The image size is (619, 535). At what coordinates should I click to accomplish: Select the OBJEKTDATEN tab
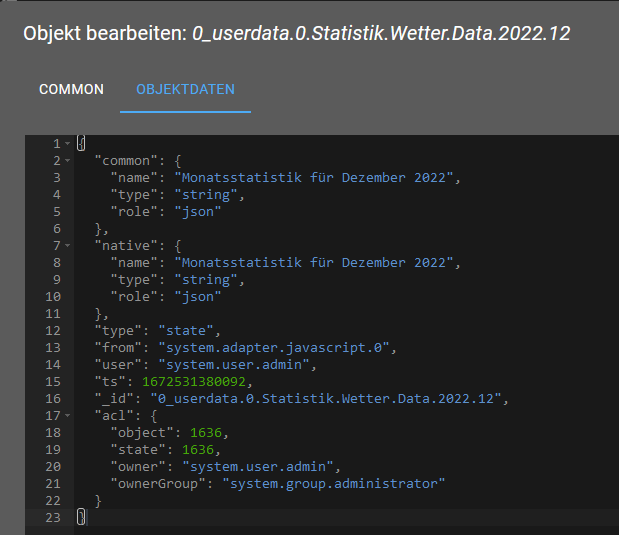(185, 89)
